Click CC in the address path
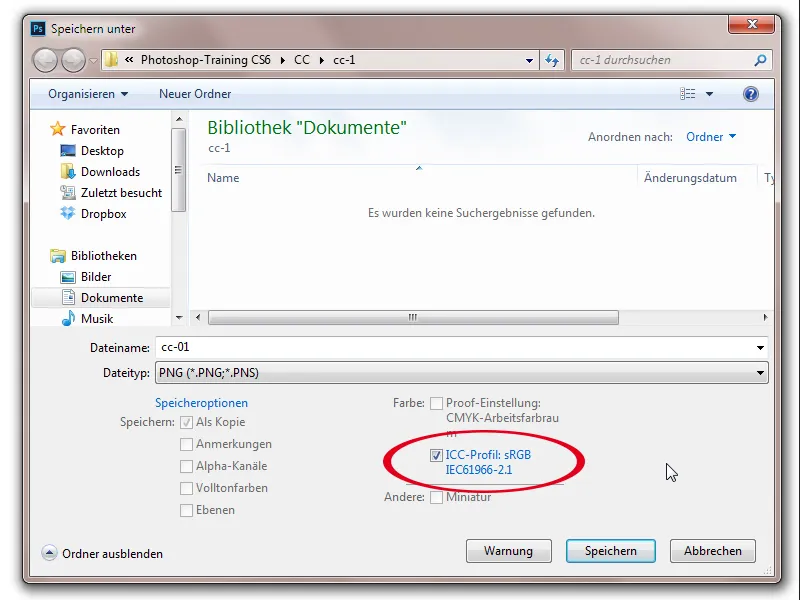 coord(302,60)
